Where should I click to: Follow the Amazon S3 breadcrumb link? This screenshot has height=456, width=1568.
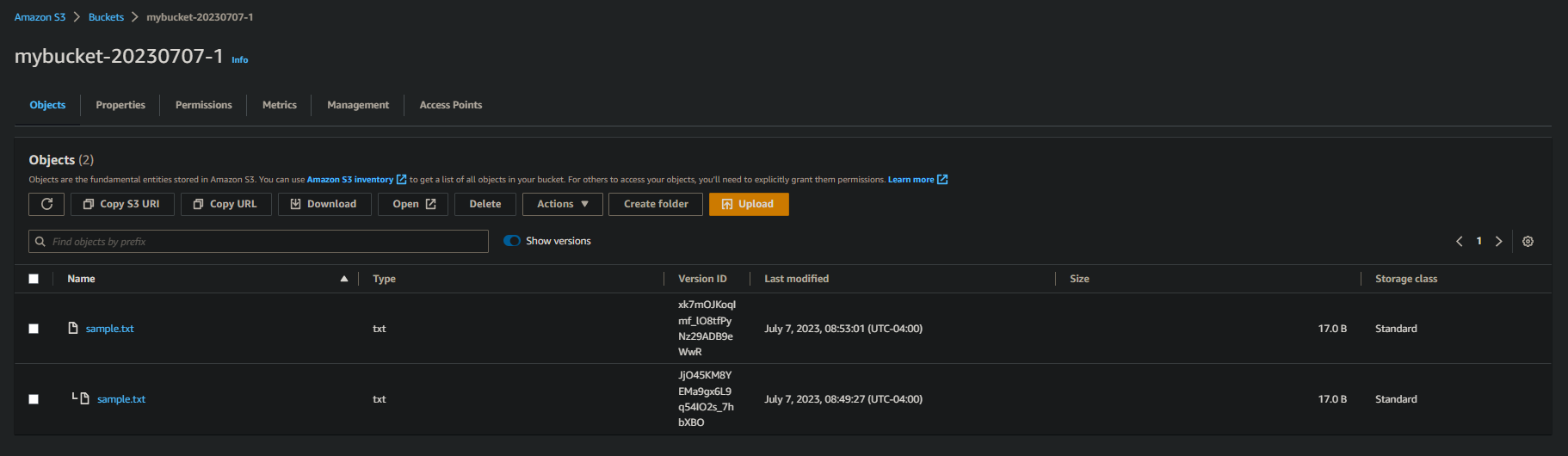tap(40, 17)
